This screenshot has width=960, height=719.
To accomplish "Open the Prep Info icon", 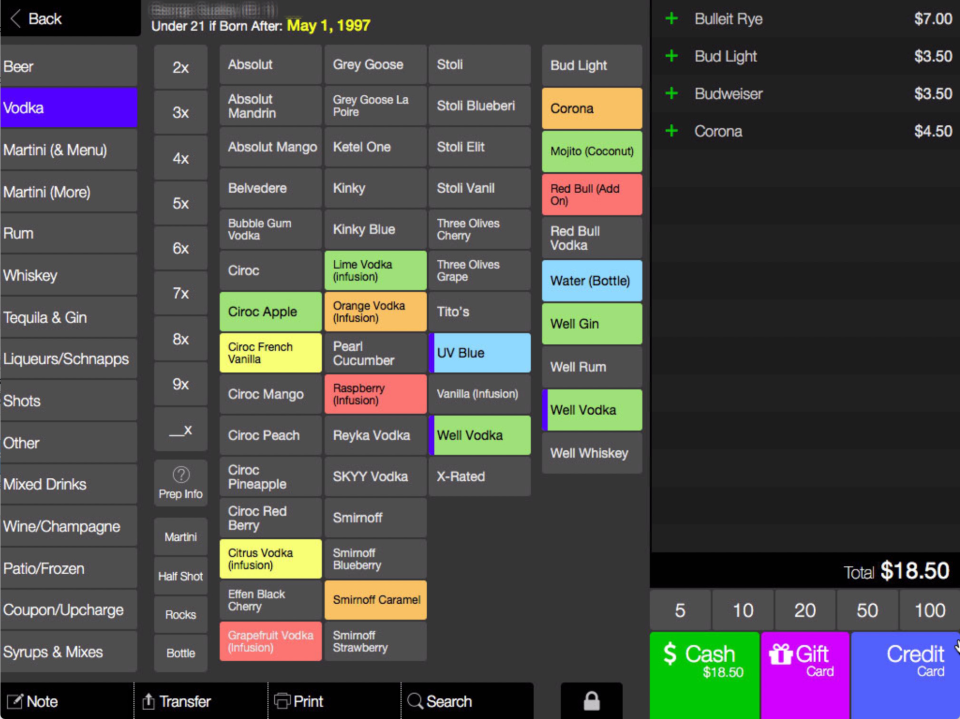I will (180, 483).
